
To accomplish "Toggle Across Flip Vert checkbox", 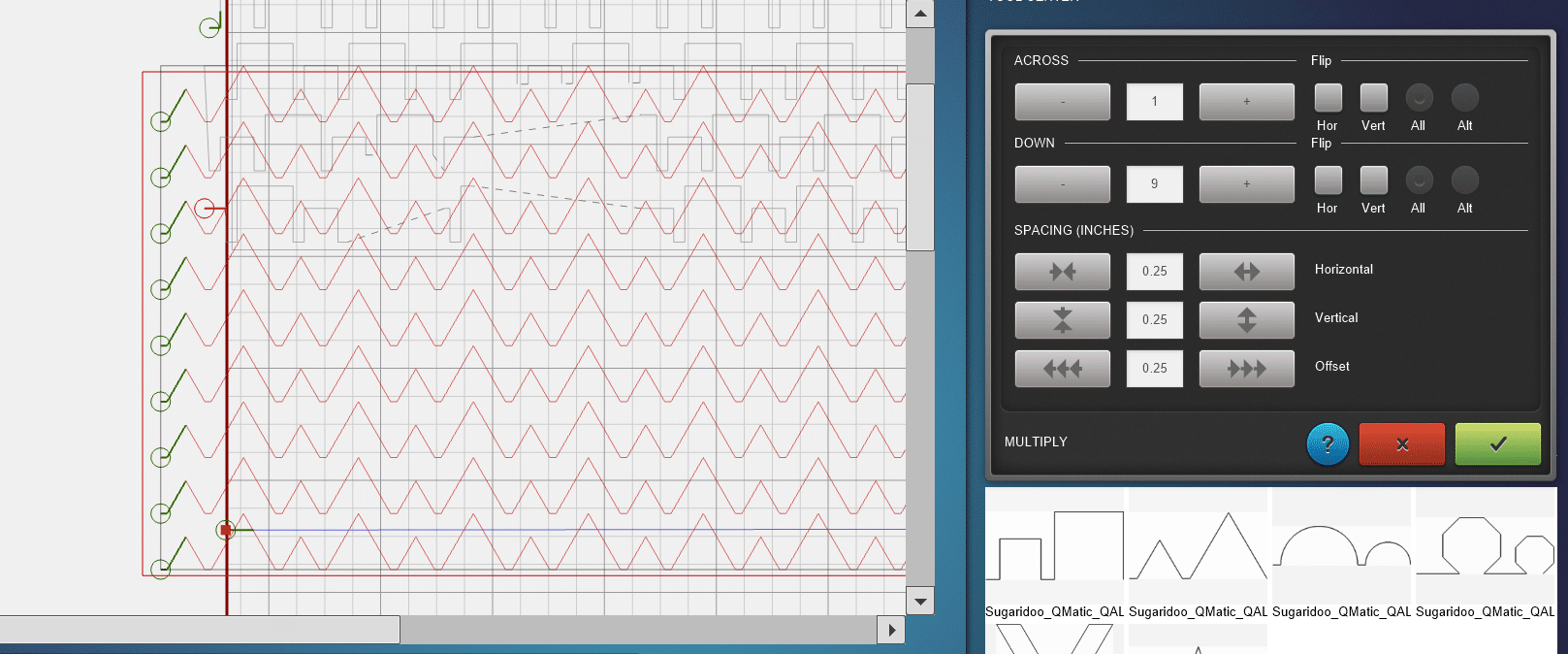I will click(1373, 98).
